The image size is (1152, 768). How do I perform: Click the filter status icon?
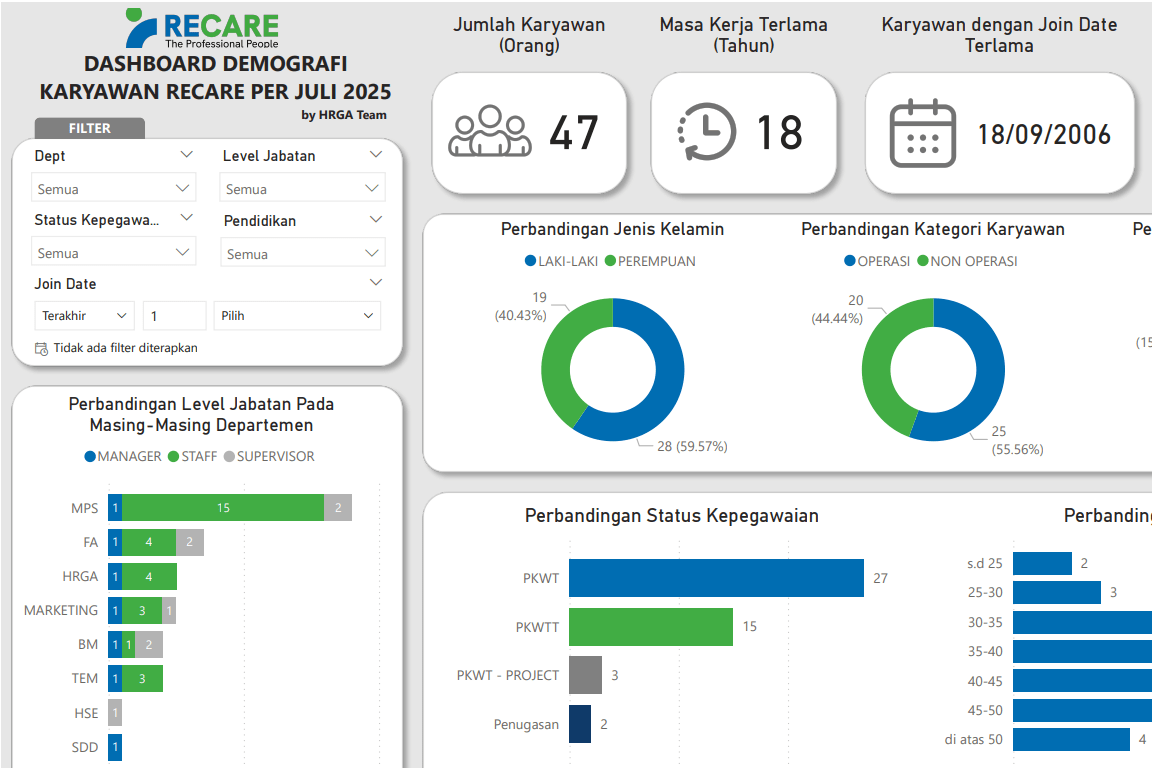pyautogui.click(x=41, y=348)
